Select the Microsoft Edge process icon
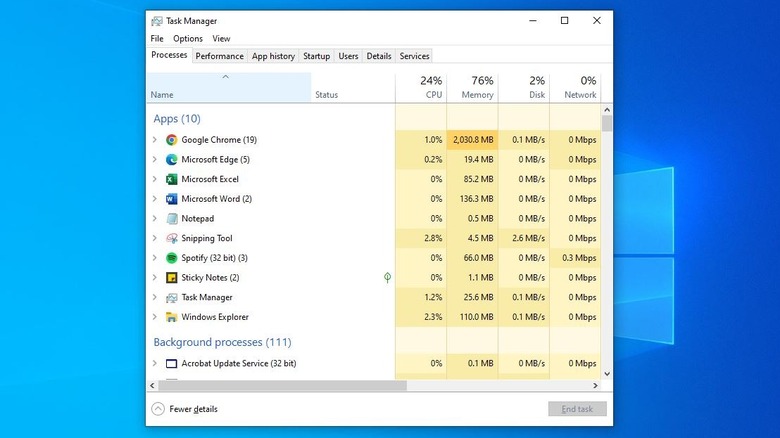780x438 pixels. point(171,160)
